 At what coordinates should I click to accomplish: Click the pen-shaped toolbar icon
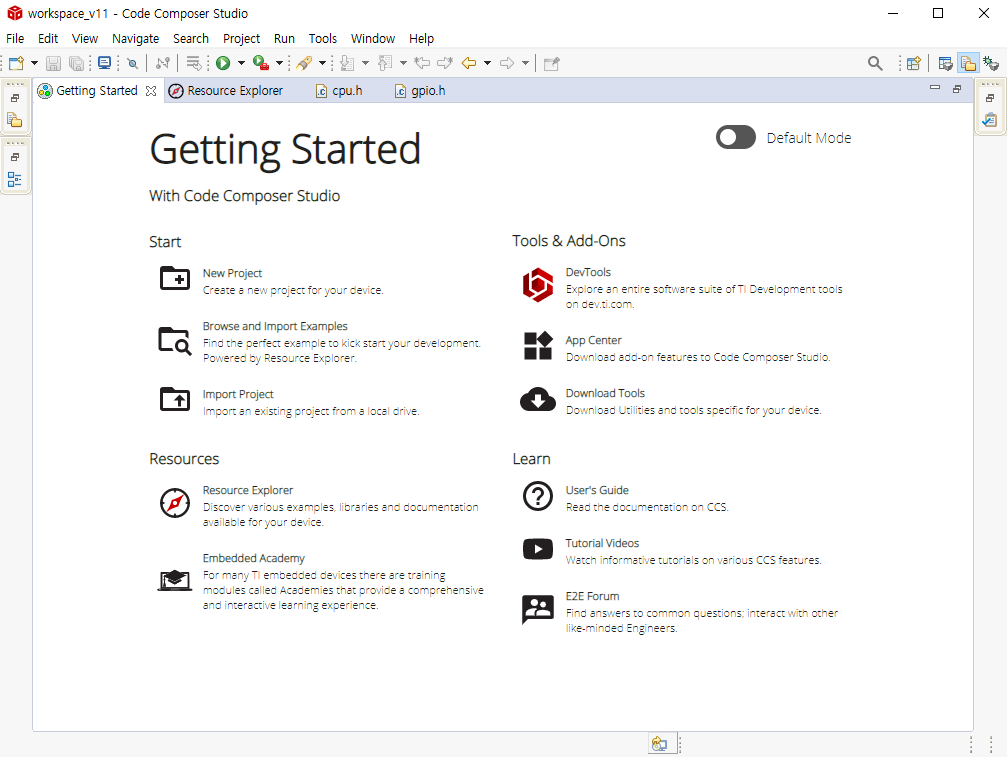point(304,63)
